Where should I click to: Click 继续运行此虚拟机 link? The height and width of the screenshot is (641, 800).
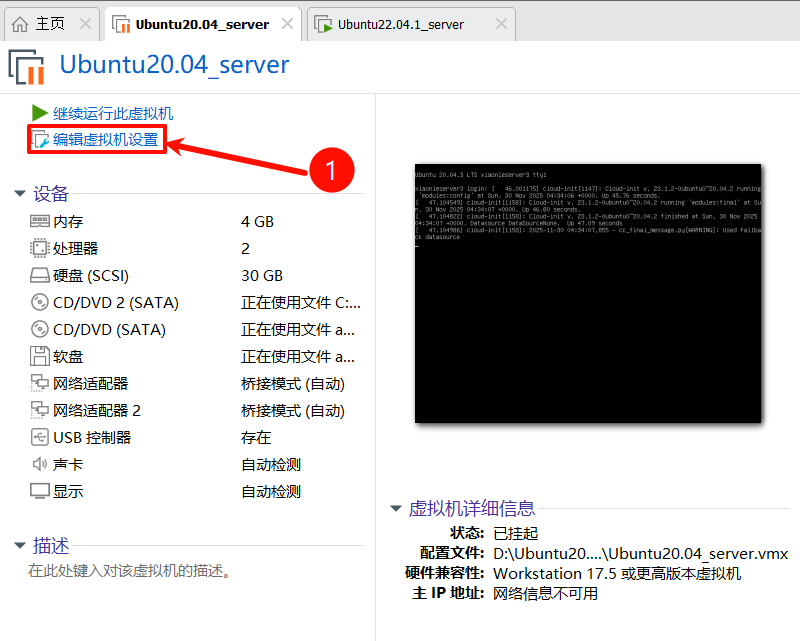[x=113, y=113]
